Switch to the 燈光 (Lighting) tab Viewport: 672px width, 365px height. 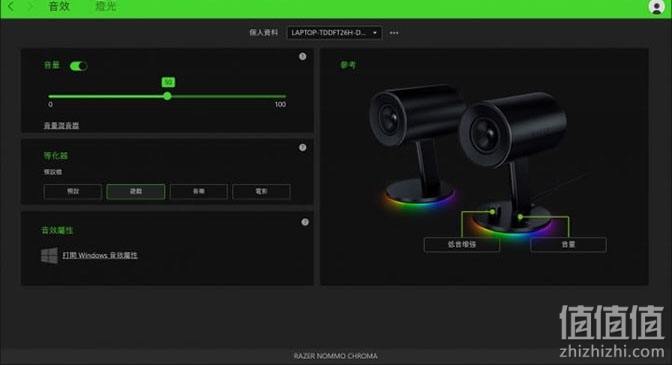pos(106,6)
